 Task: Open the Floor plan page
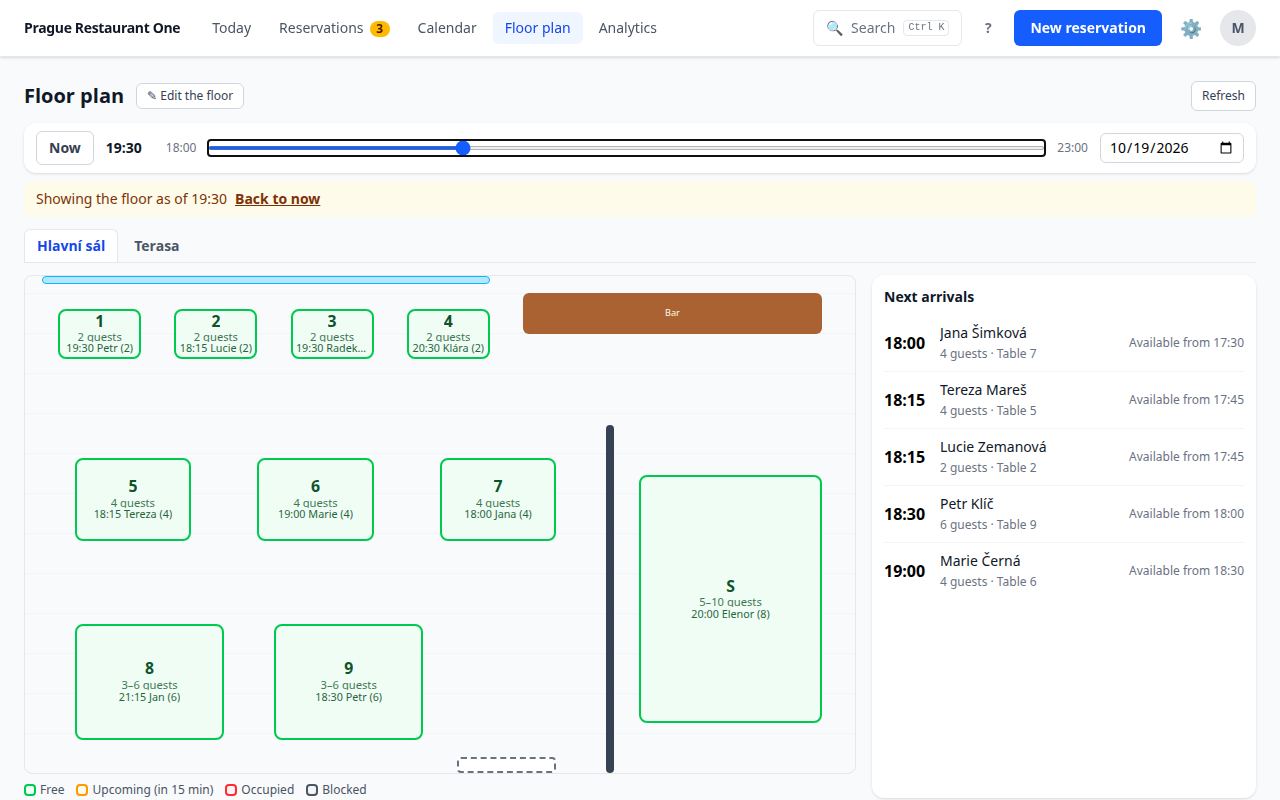tap(538, 28)
